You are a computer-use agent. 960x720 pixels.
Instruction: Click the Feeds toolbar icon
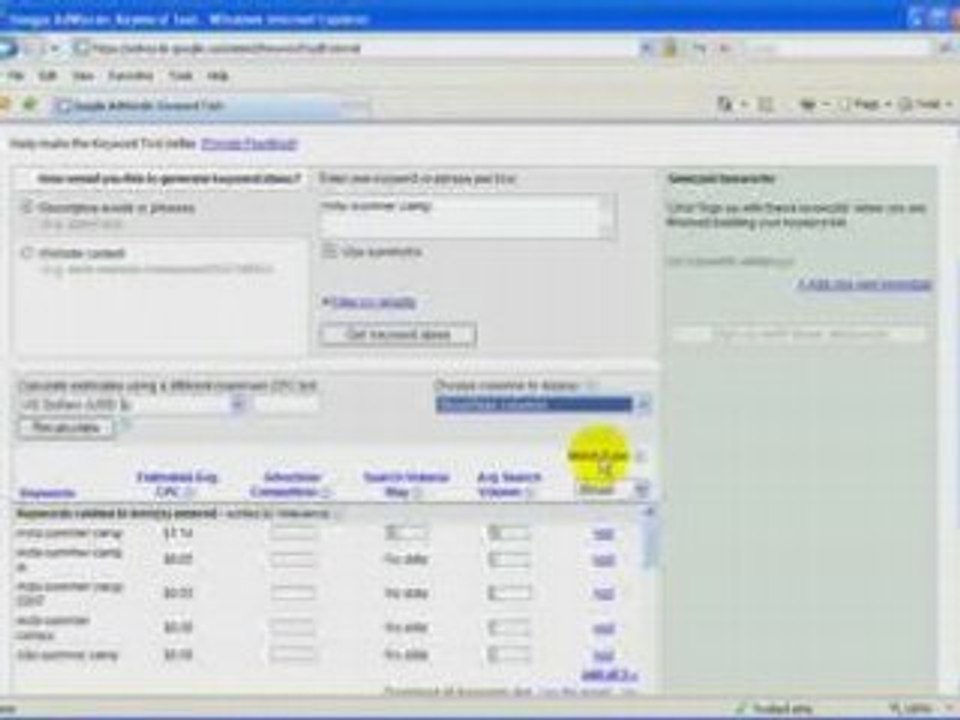(765, 105)
